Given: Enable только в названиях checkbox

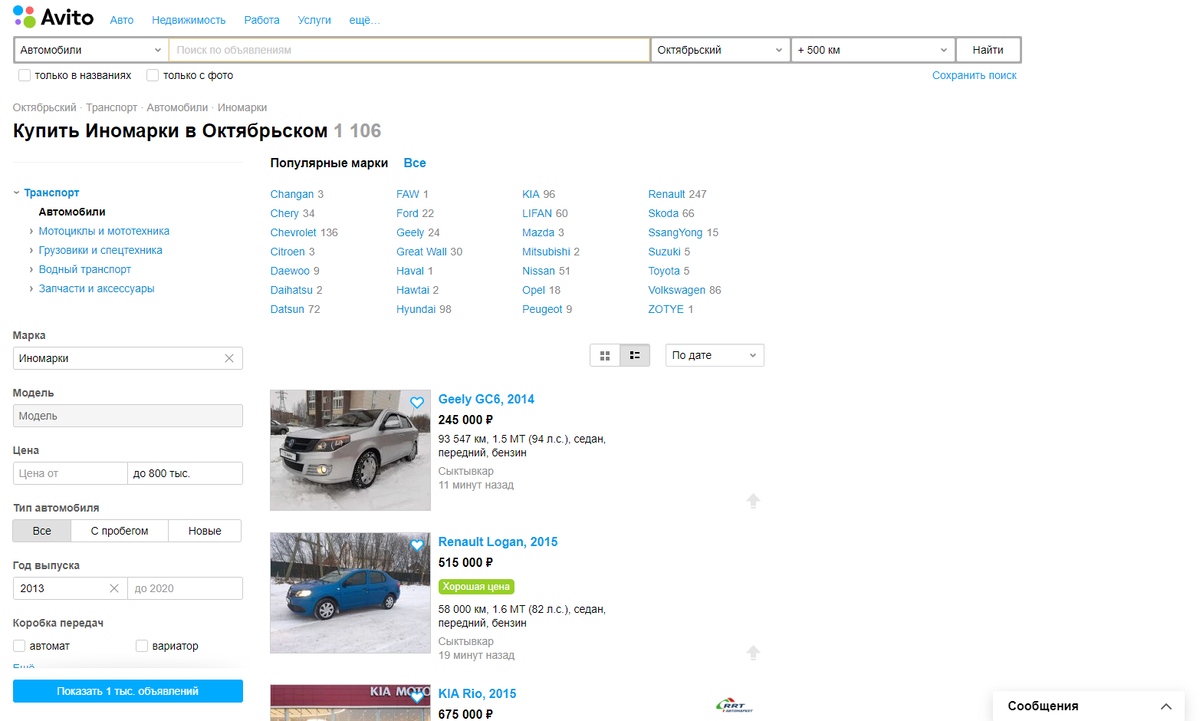Looking at the screenshot, I should coord(24,75).
